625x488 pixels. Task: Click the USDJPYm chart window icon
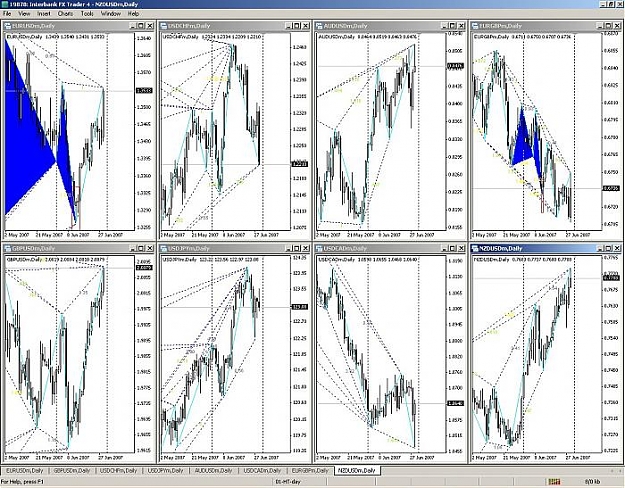(x=163, y=248)
